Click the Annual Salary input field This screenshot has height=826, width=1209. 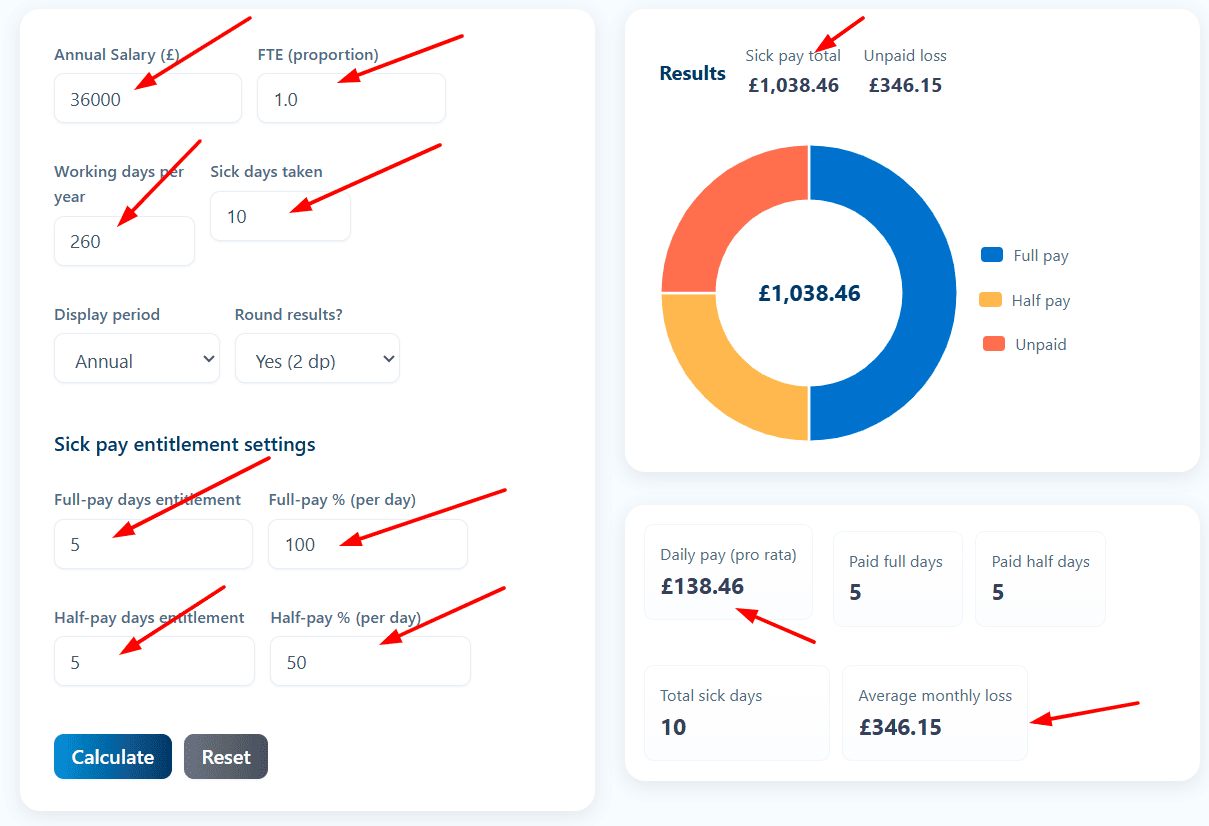(x=147, y=98)
